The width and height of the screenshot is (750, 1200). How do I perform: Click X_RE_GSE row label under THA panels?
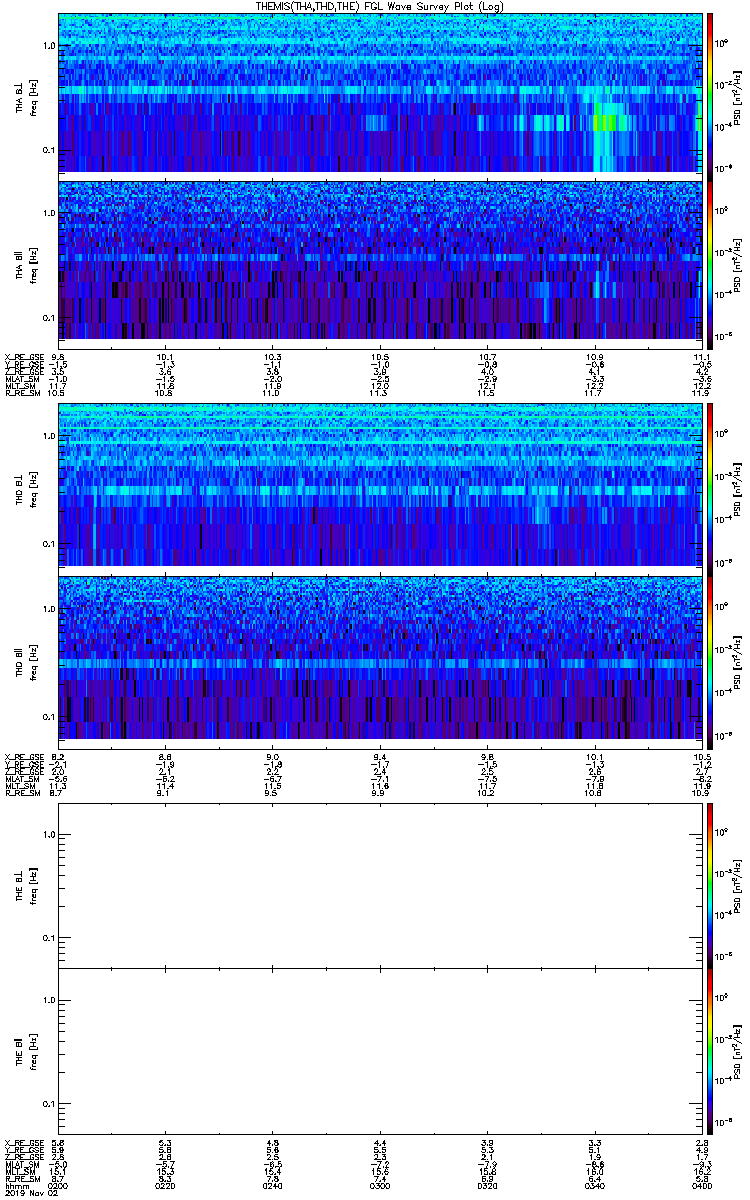[x=24, y=357]
